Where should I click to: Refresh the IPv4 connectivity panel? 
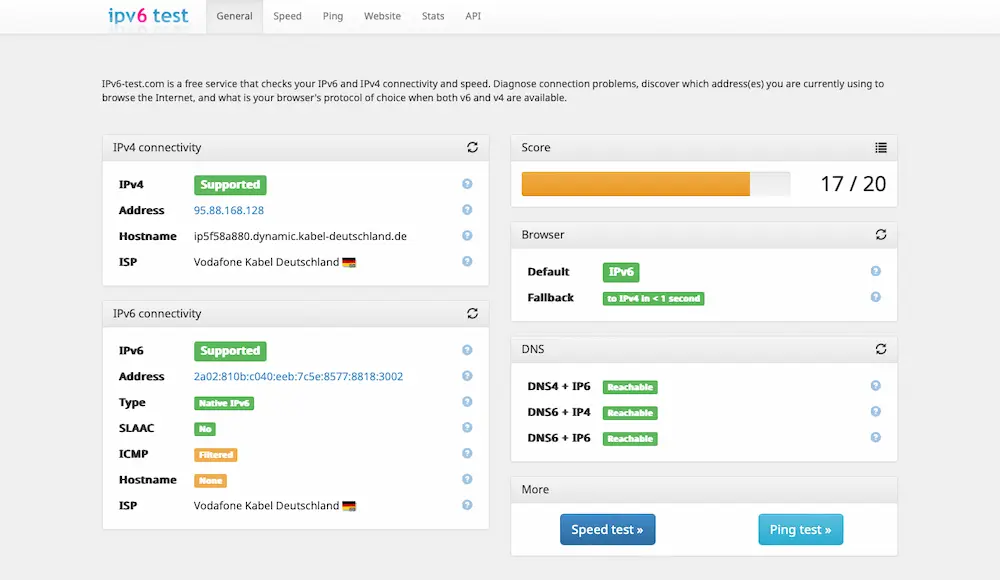472,147
